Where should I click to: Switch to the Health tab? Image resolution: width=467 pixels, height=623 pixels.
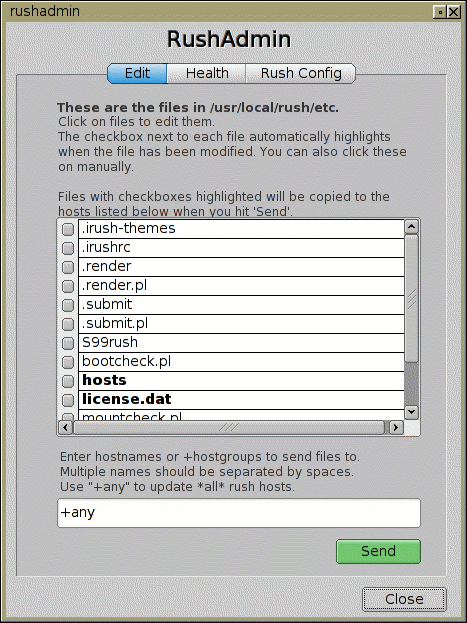tap(207, 74)
